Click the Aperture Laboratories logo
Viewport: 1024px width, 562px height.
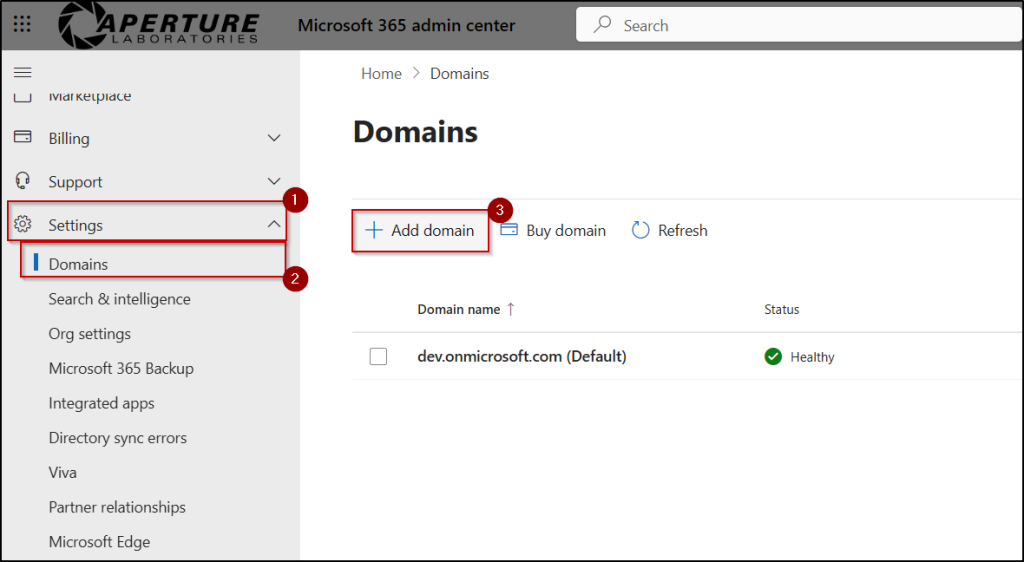tap(159, 25)
